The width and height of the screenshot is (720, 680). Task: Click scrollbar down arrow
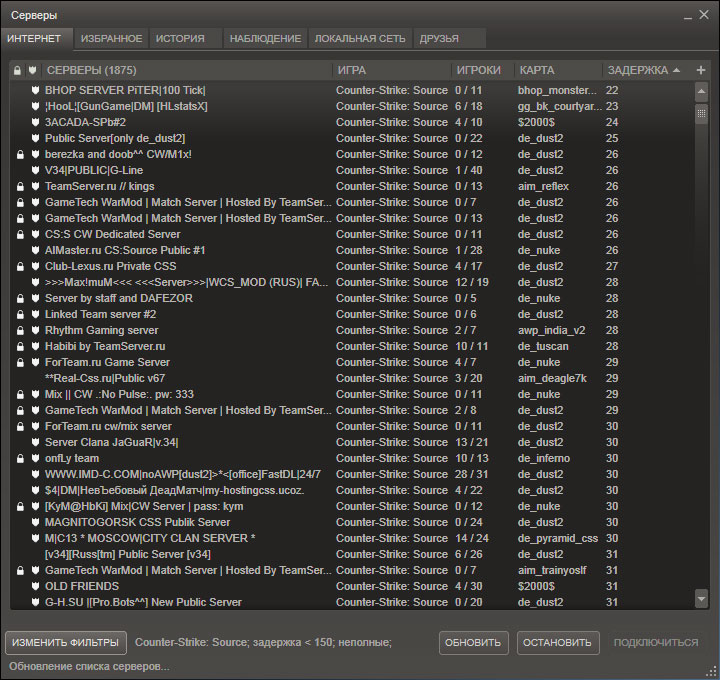click(x=701, y=599)
